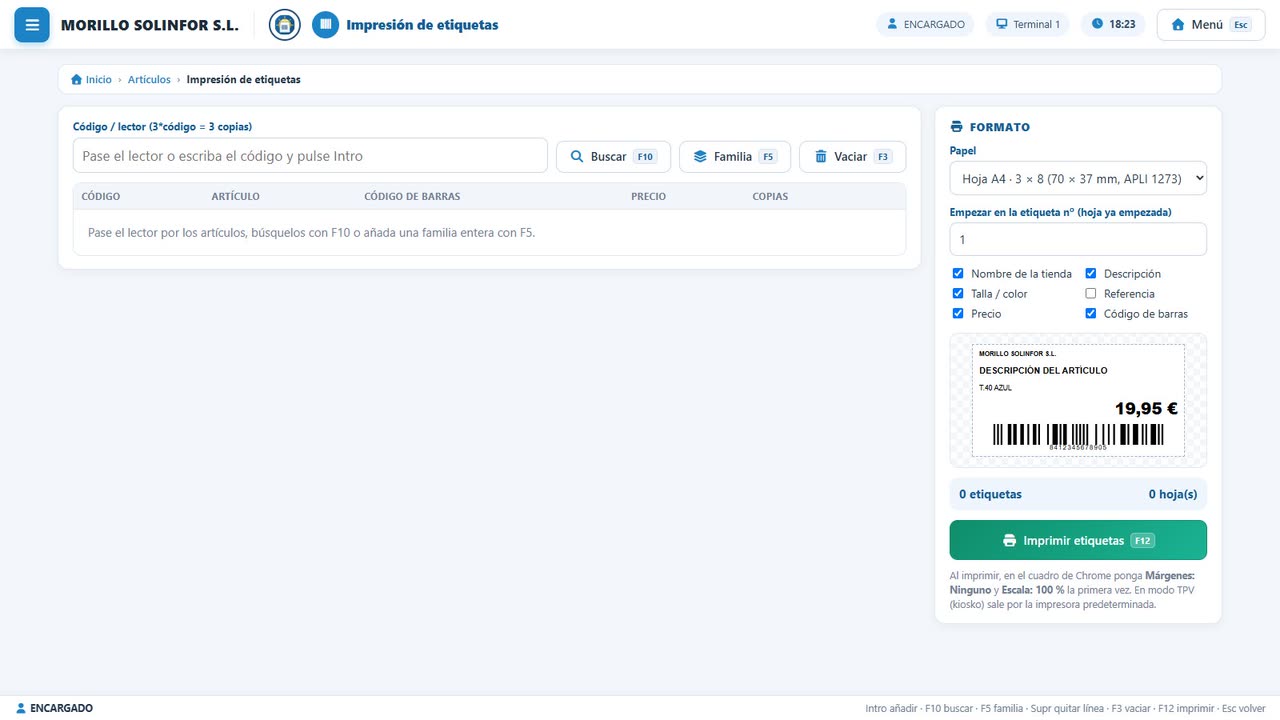
Task: Enable the Referencia checkbox
Action: coord(1091,294)
